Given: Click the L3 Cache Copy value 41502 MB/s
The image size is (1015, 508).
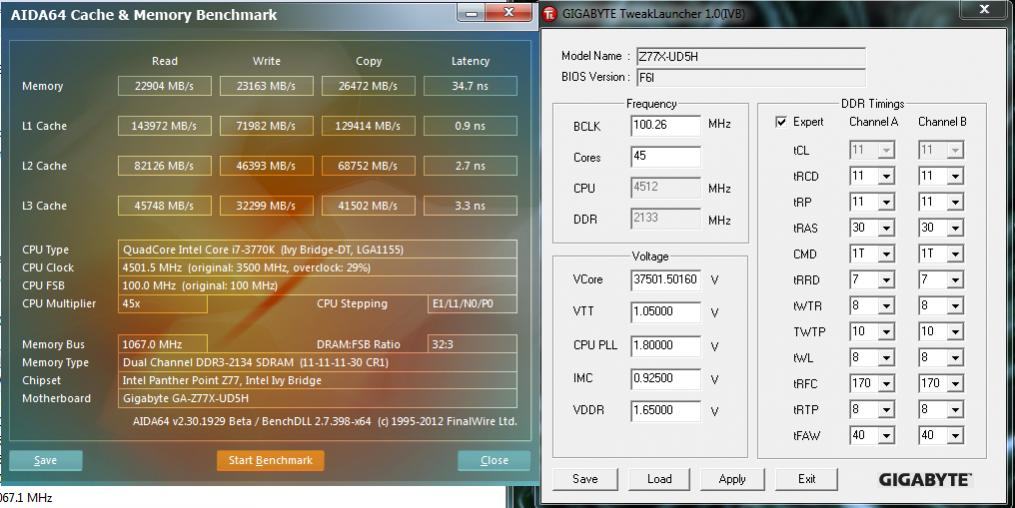Looking at the screenshot, I should coord(368,206).
